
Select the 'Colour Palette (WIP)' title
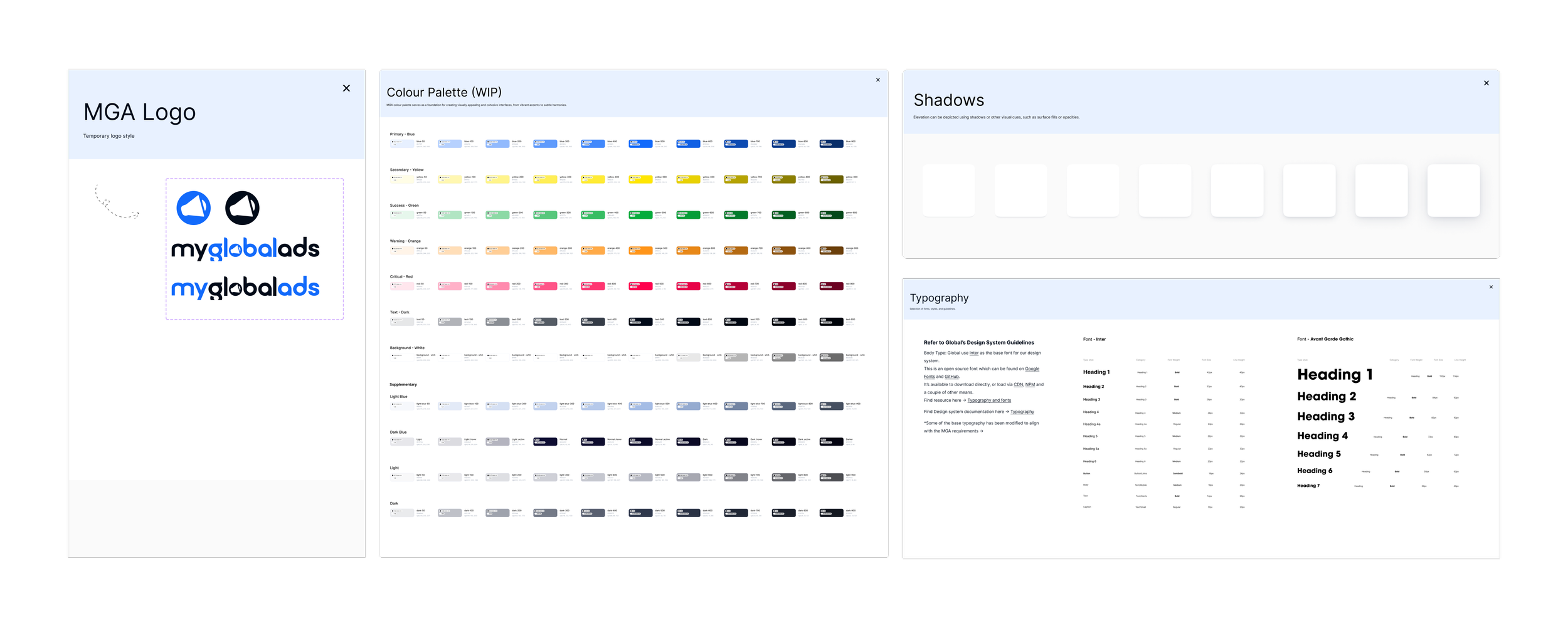[444, 93]
